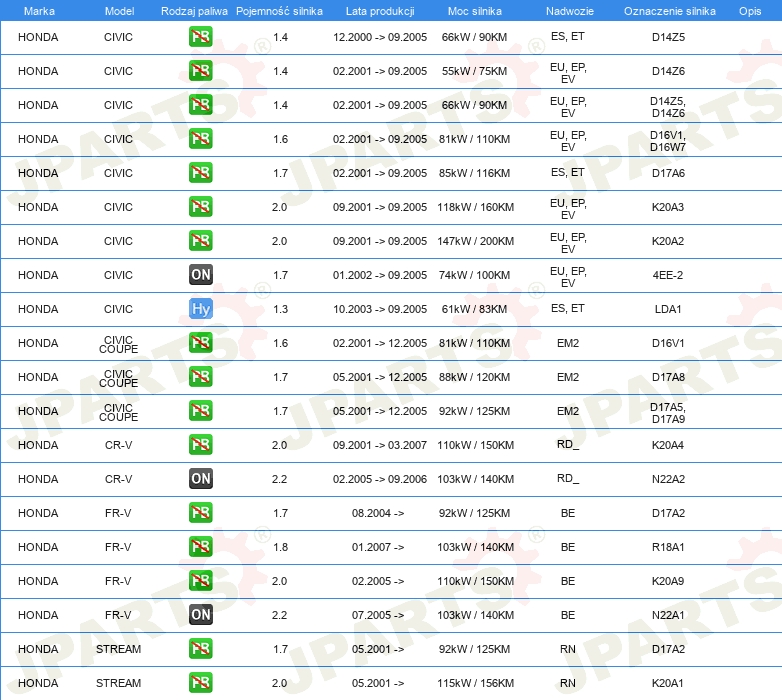Click petrol icon in K20A2 row

coord(200,241)
